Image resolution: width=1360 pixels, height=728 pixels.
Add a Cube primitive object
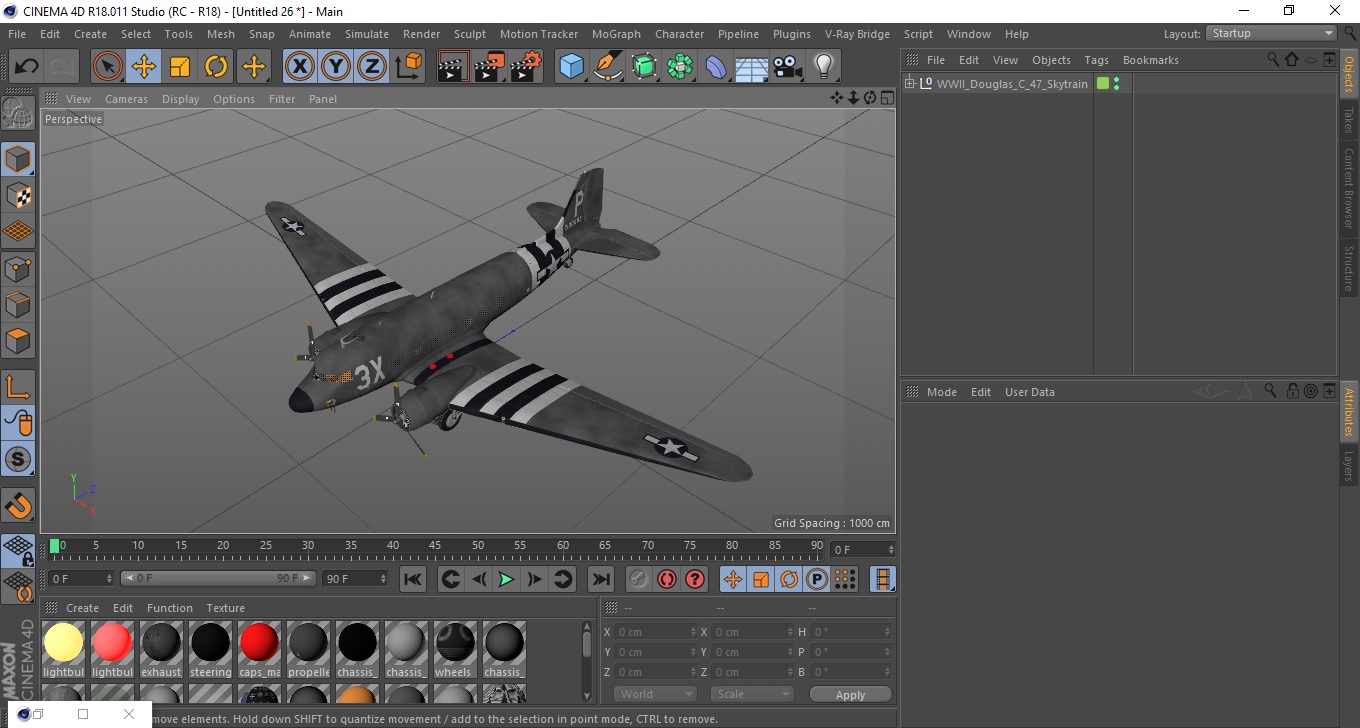[572, 67]
